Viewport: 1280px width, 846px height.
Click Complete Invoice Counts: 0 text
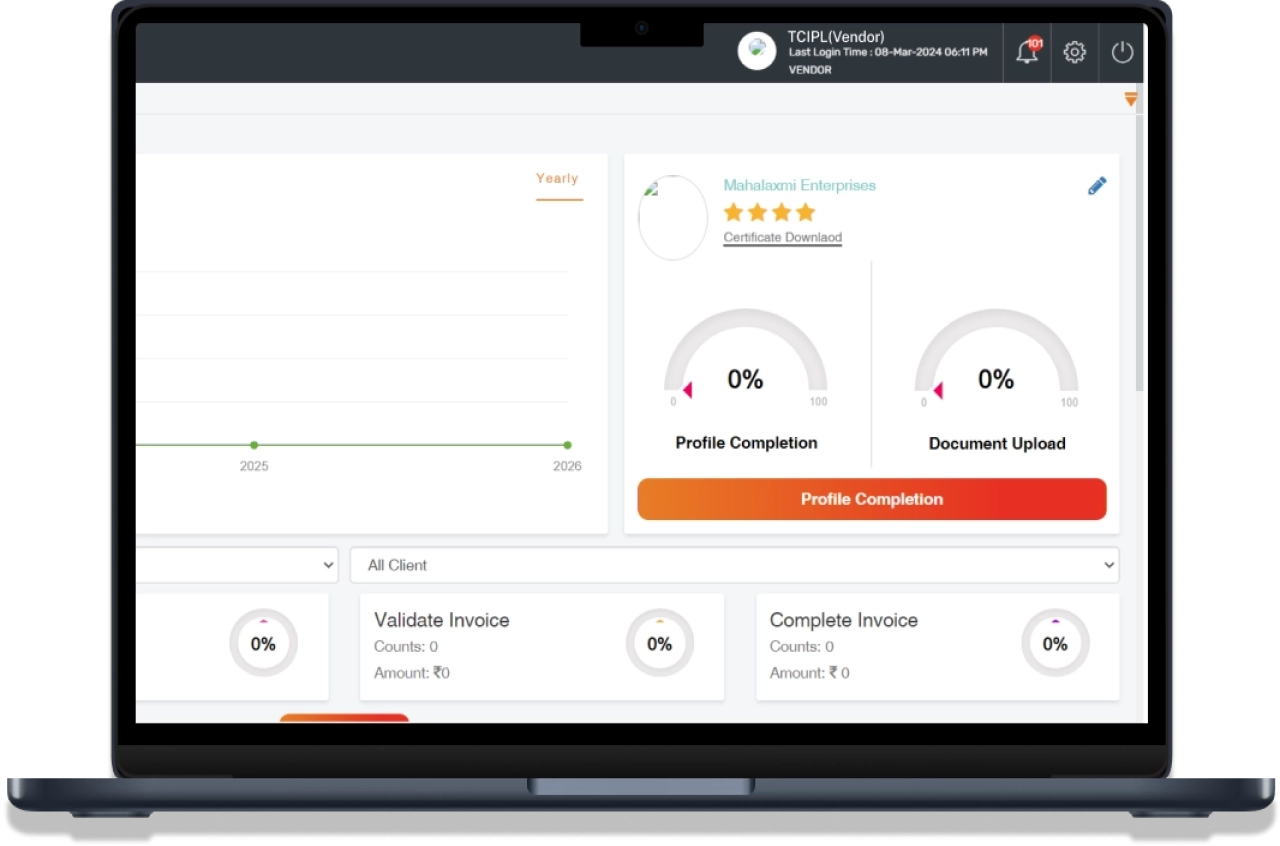coord(802,647)
